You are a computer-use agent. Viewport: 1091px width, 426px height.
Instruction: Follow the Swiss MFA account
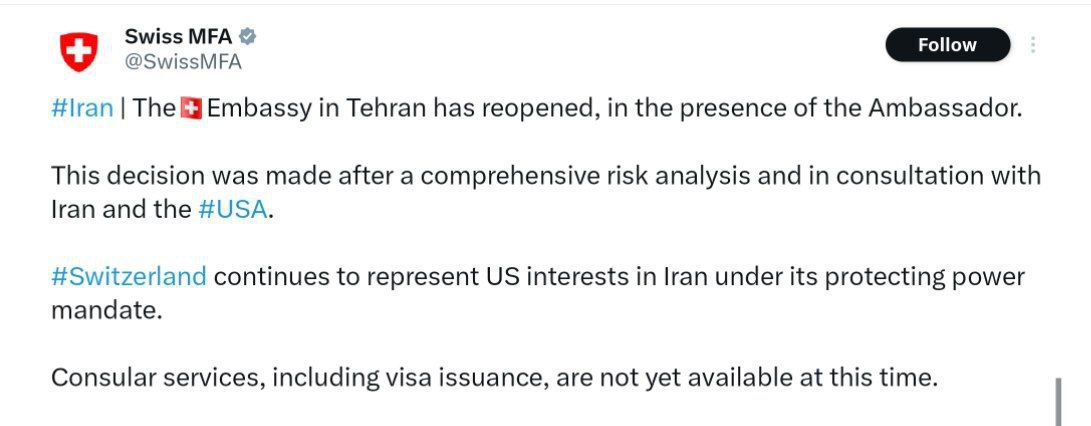click(946, 45)
